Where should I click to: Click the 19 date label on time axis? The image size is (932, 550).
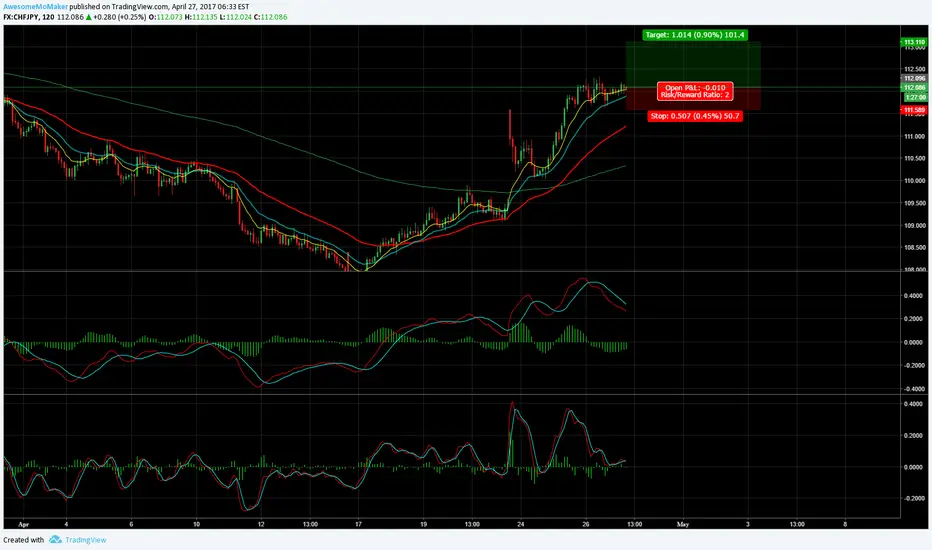pyautogui.click(x=423, y=524)
